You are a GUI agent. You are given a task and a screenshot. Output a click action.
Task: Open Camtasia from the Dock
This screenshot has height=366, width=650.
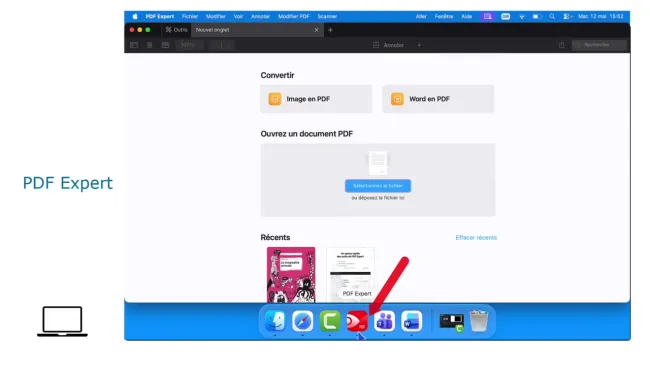click(330, 321)
